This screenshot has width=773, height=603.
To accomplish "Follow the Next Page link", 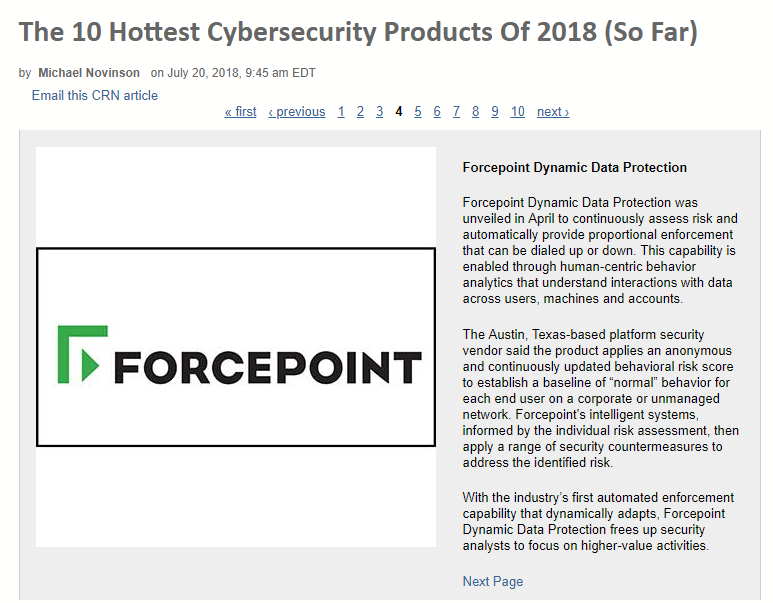I will [492, 581].
